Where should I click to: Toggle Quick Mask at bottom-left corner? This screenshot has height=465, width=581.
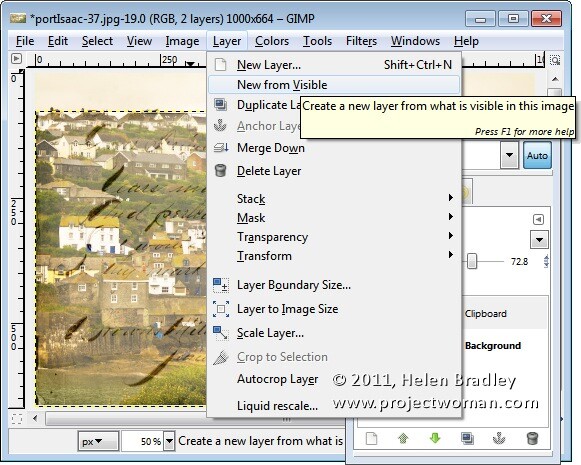coord(17,418)
